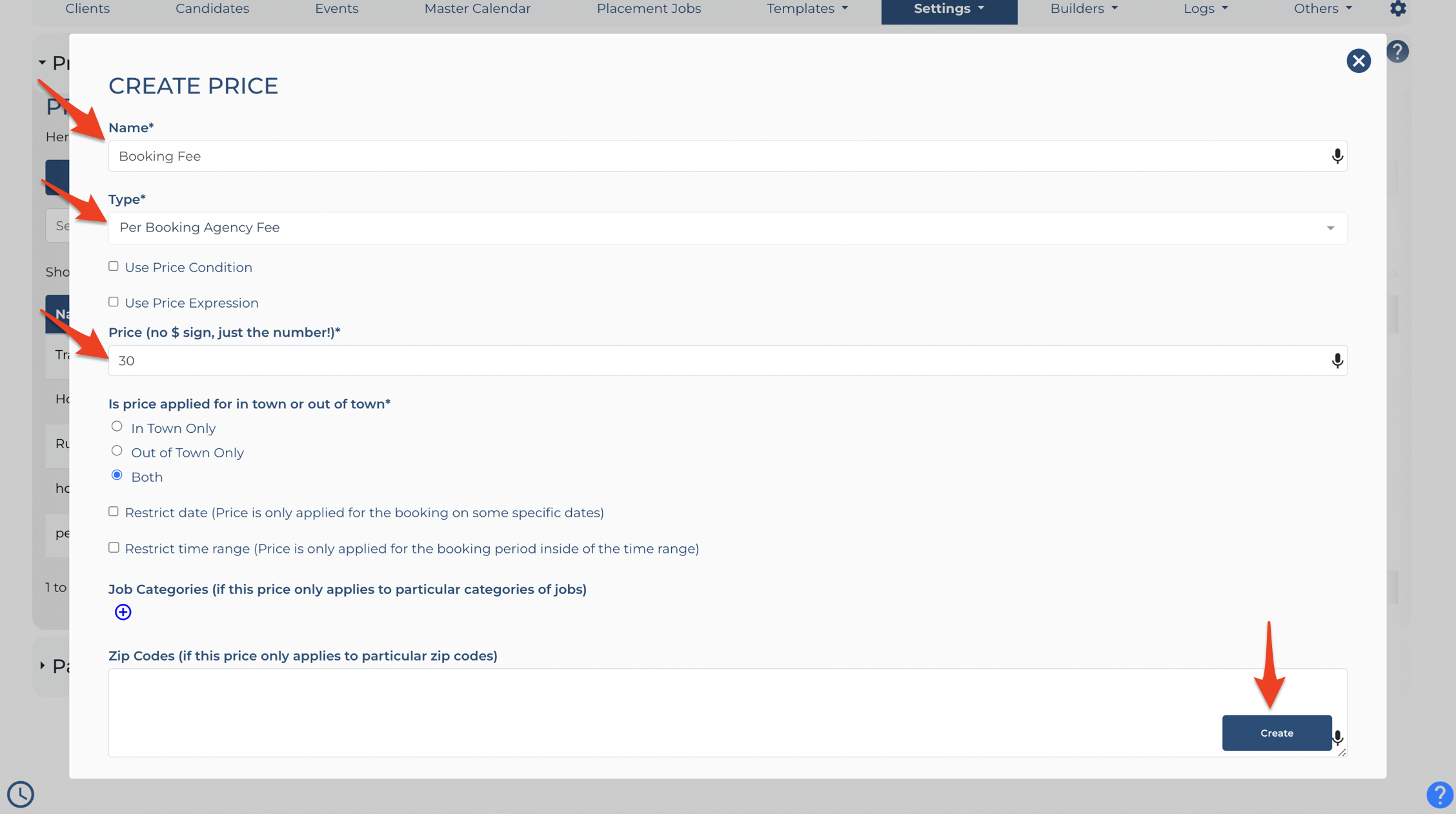The image size is (1456, 814).
Task: Open the settings gear icon in the navbar
Action: (x=1398, y=8)
